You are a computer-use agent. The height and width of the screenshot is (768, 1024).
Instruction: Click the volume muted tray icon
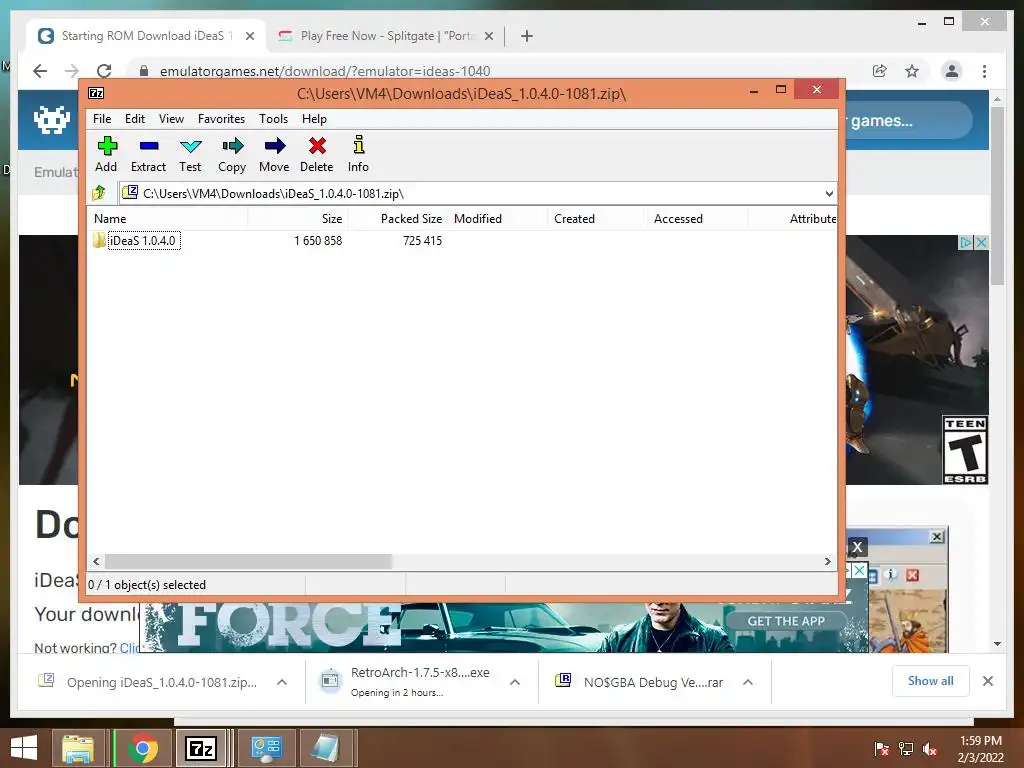(930, 749)
